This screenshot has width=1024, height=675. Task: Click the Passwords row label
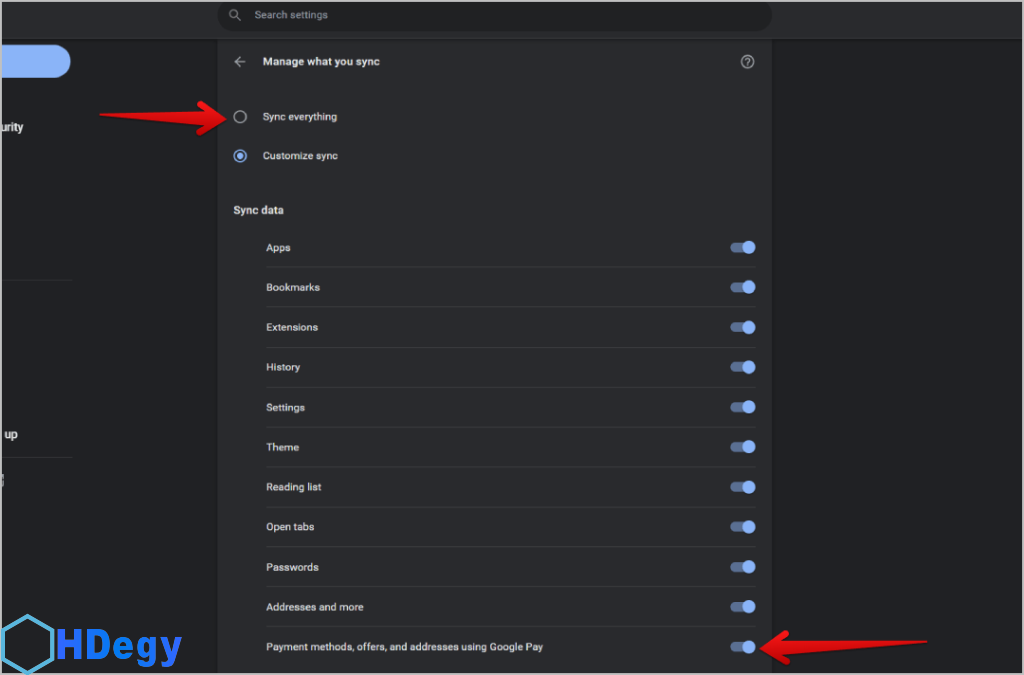click(x=292, y=567)
